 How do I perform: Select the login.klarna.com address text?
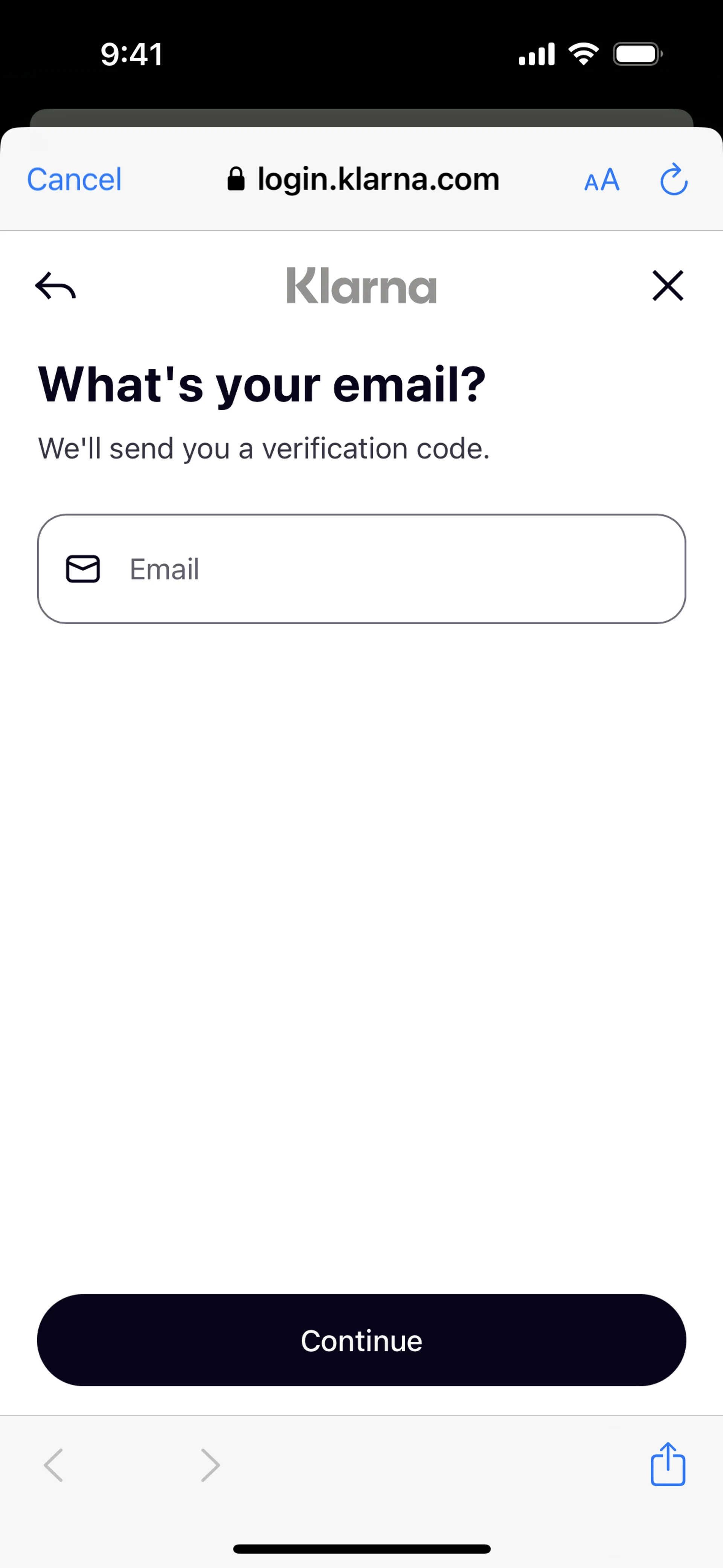tap(378, 180)
